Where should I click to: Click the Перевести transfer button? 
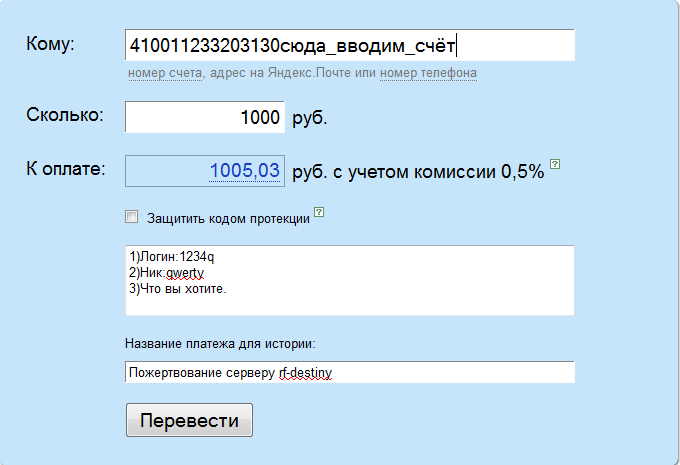coord(190,420)
